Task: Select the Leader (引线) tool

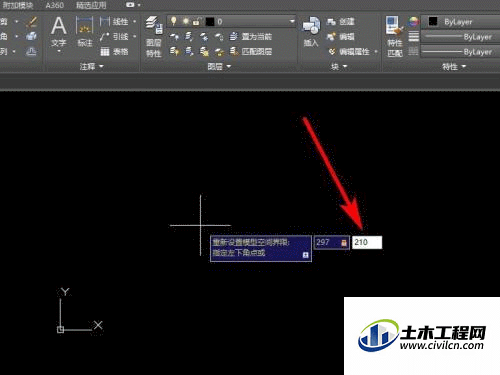Action: 114,36
